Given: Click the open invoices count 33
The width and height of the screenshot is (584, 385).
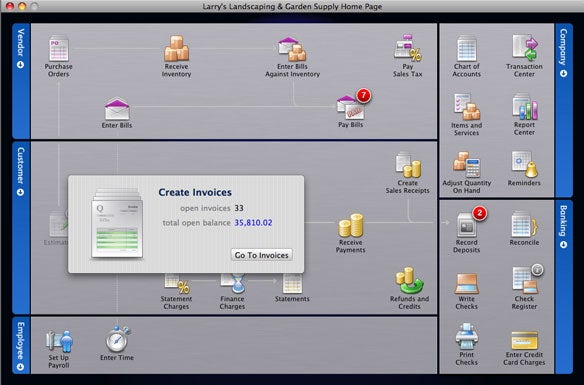Looking at the screenshot, I should coord(239,208).
